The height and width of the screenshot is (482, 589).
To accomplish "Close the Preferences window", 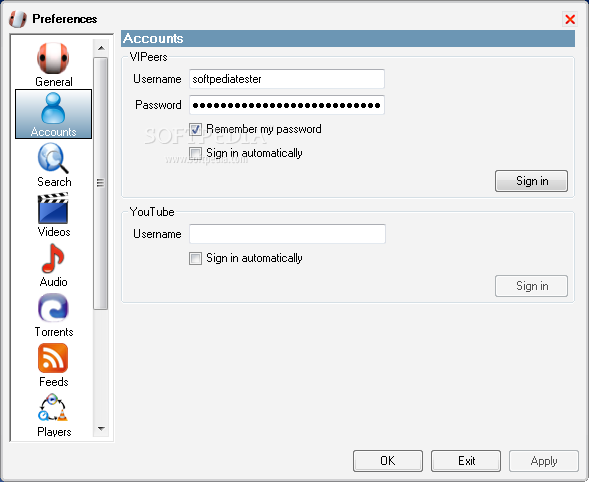I will point(570,19).
